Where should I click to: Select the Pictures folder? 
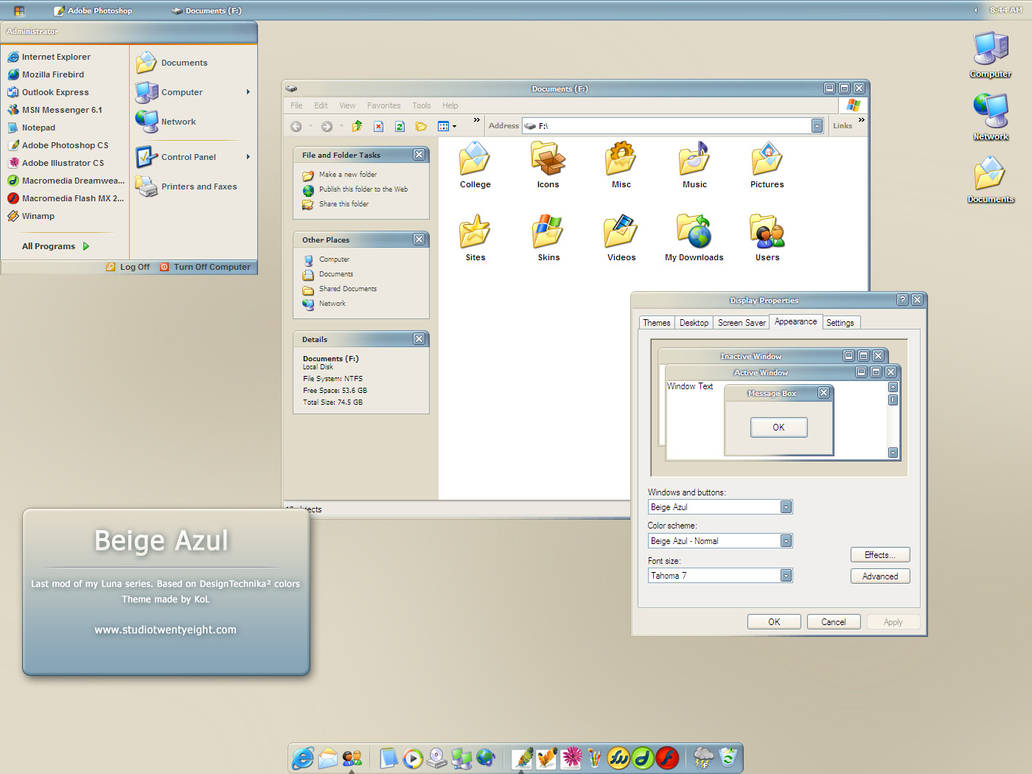coord(767,166)
